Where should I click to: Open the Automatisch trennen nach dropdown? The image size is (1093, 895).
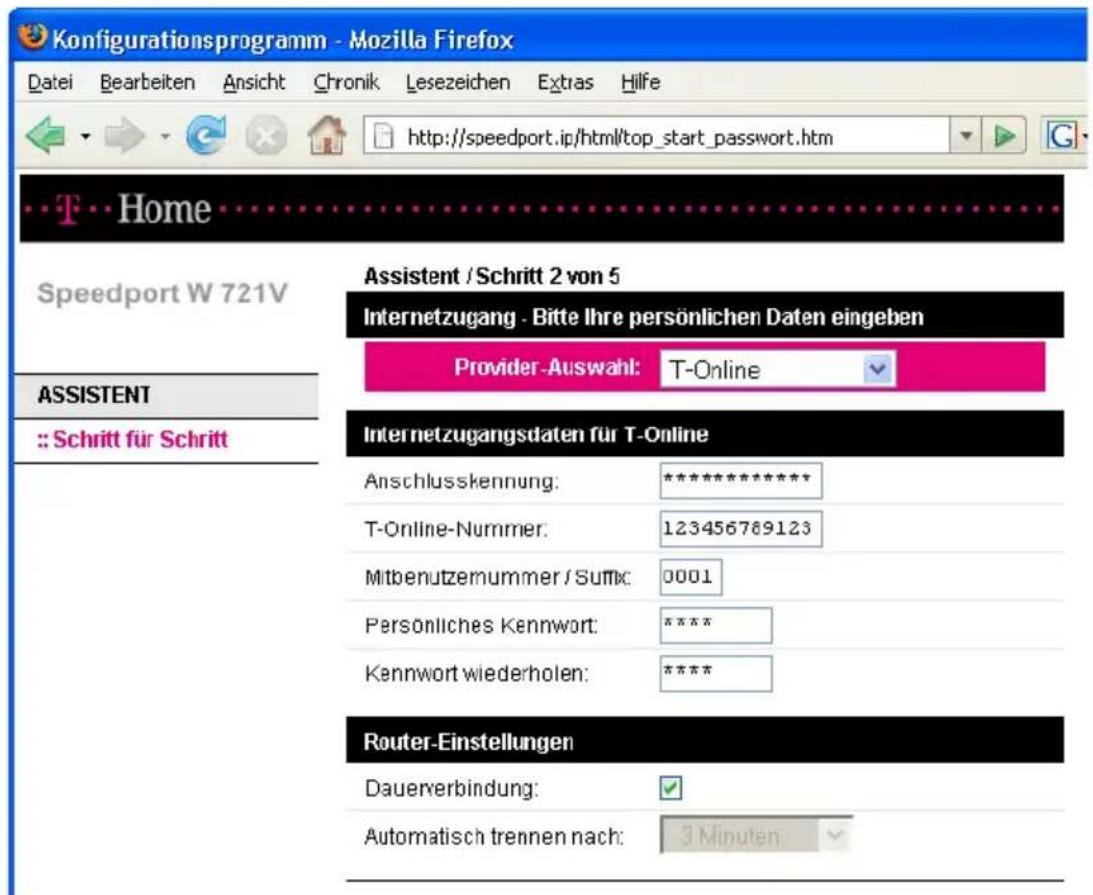coord(756,835)
